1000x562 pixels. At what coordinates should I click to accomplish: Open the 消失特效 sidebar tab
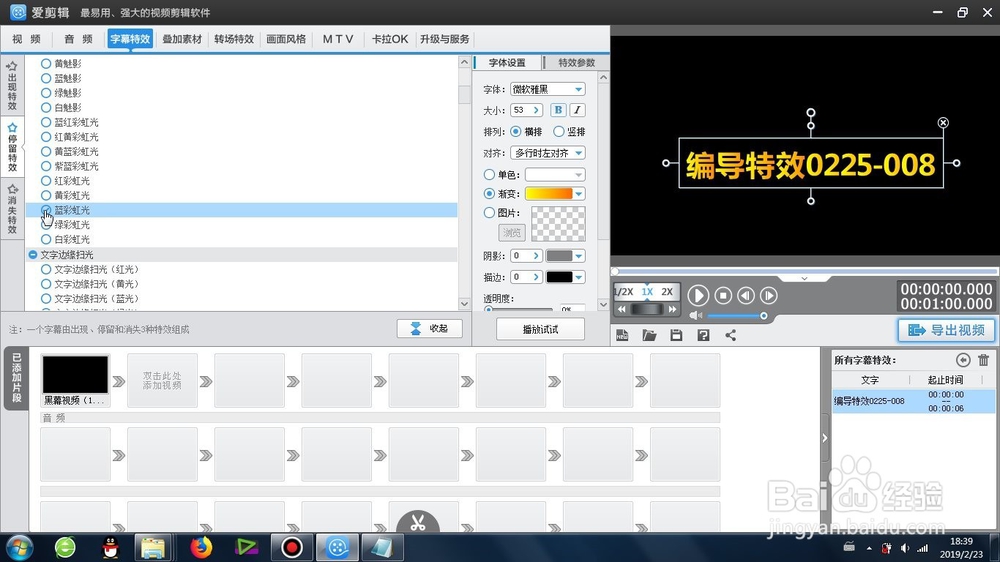(12, 209)
